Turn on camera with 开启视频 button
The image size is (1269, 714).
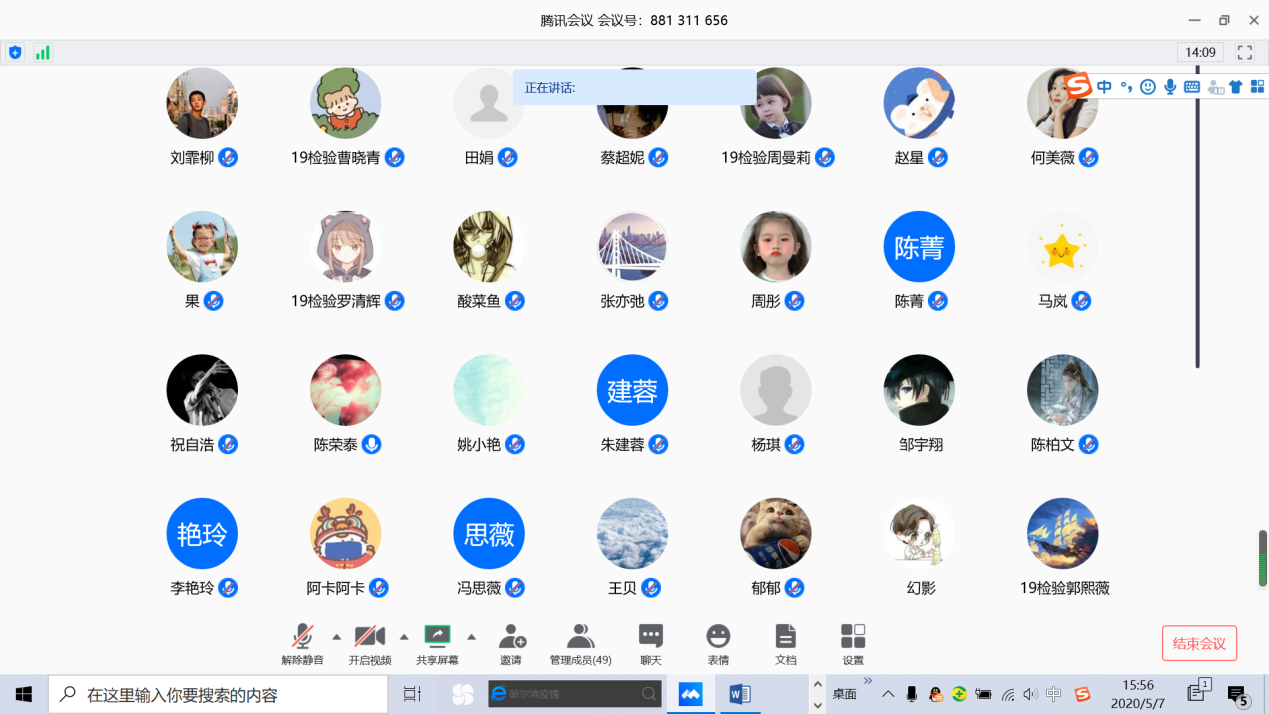(369, 644)
